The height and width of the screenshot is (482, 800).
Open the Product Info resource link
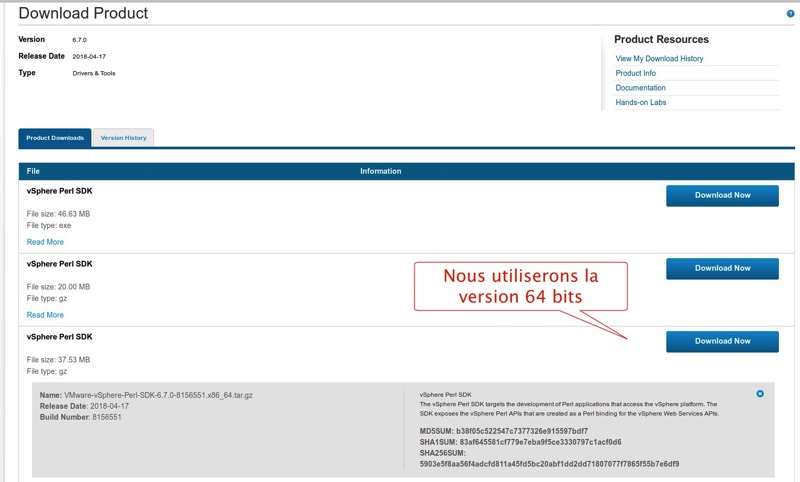coord(636,73)
